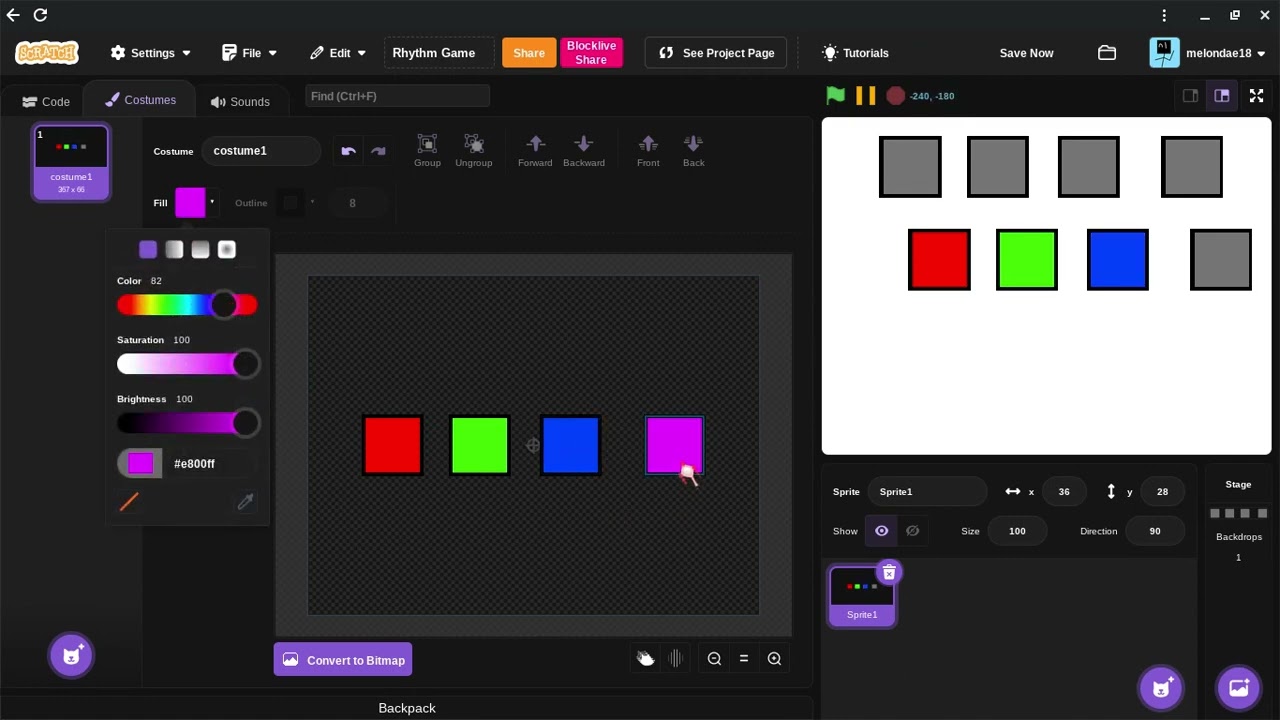
Task: Open the melondae18 account menu
Action: 1208,53
